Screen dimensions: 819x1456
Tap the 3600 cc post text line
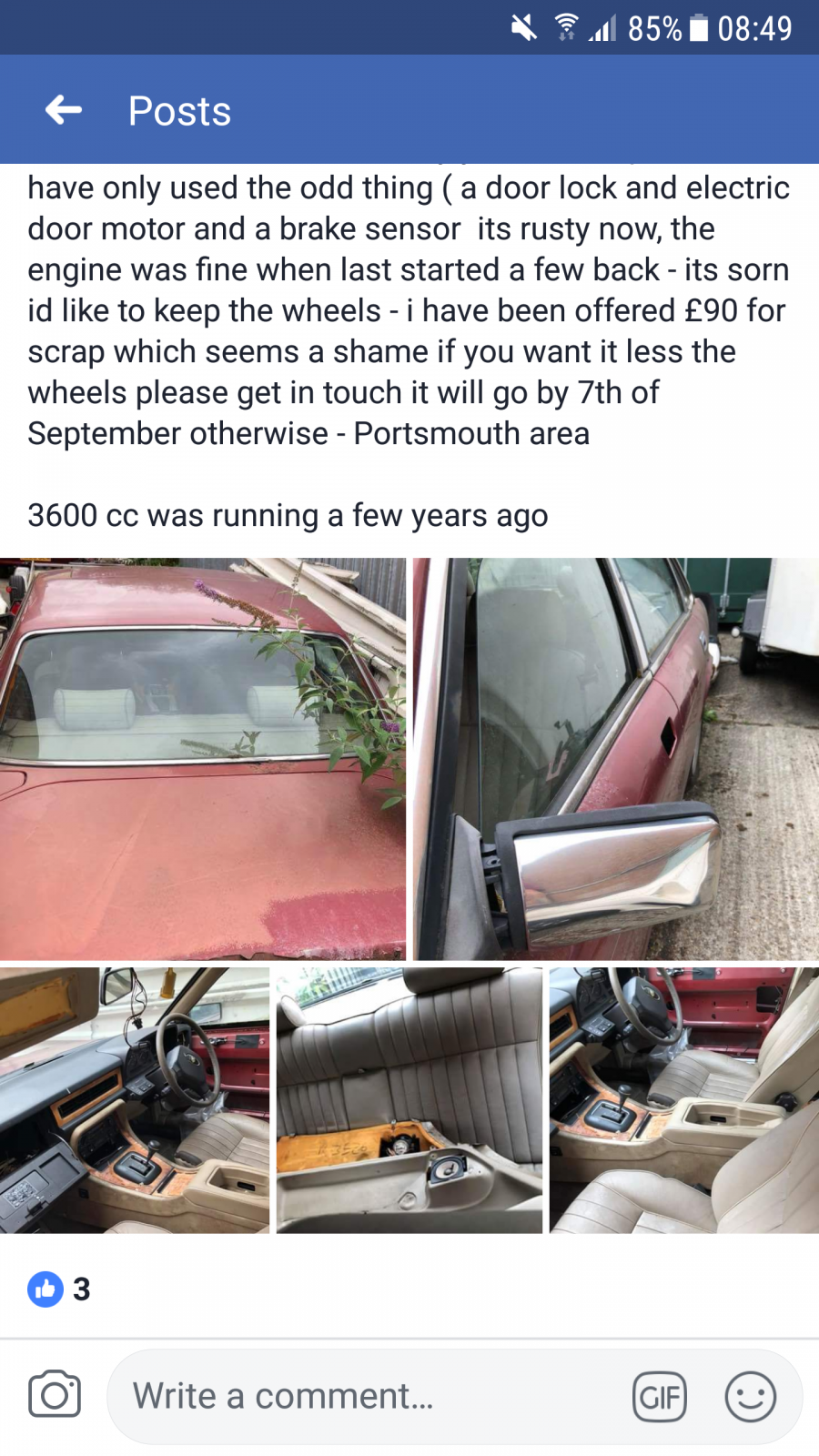[x=288, y=516]
